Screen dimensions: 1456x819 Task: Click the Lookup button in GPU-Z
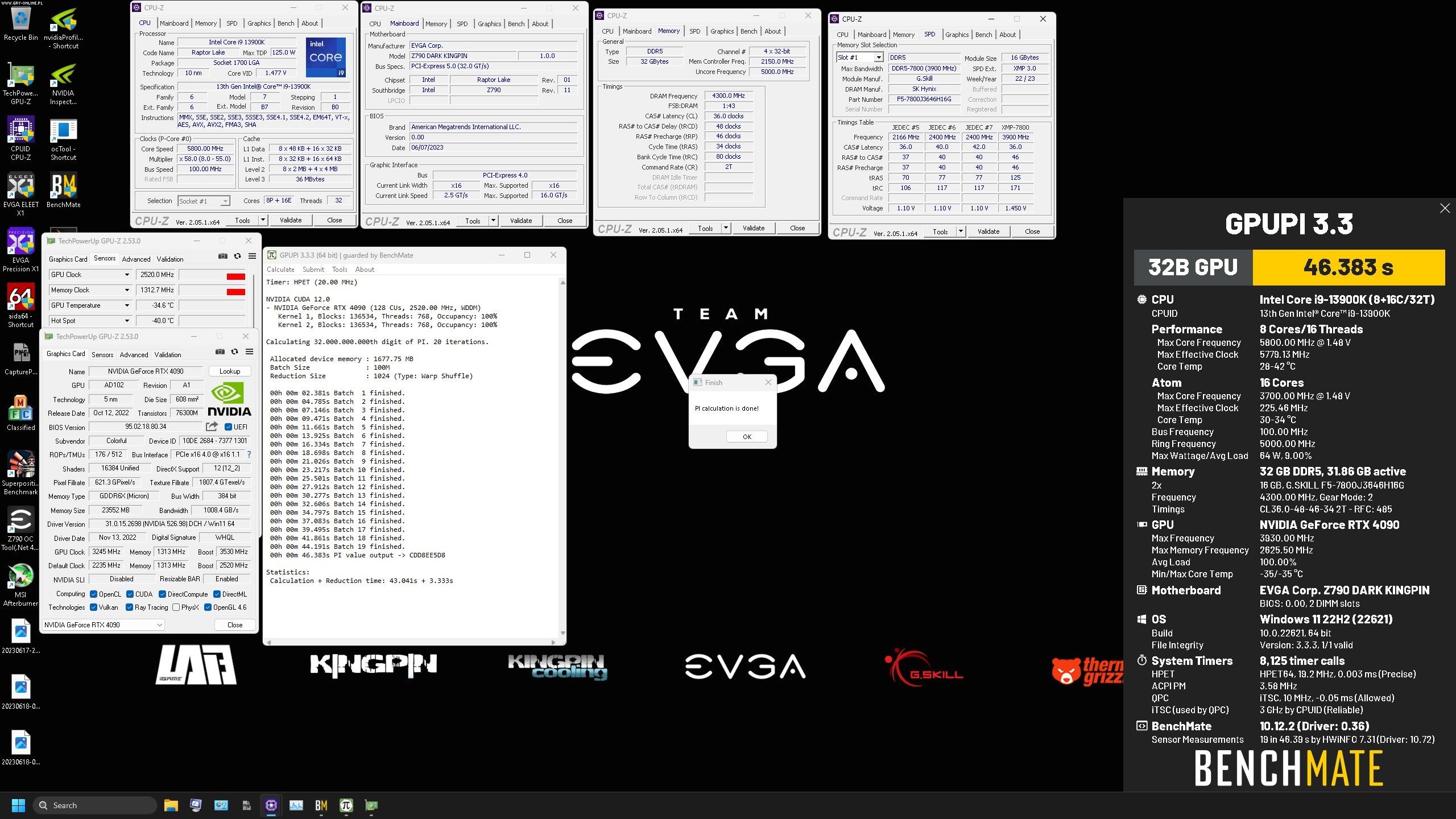click(x=230, y=371)
